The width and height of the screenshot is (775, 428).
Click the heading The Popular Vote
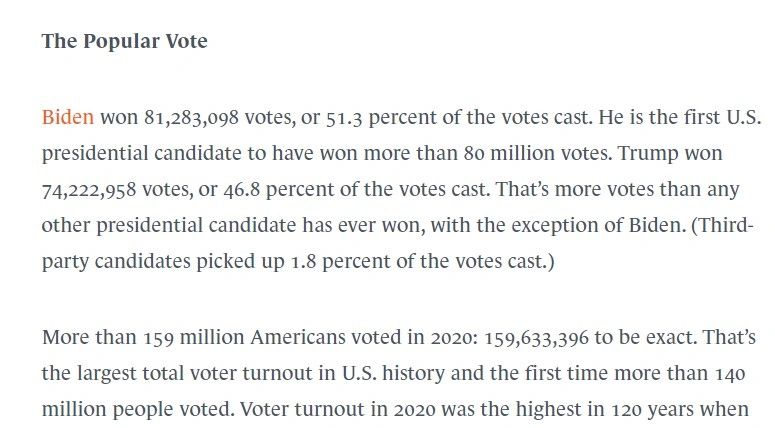pyautogui.click(x=125, y=41)
